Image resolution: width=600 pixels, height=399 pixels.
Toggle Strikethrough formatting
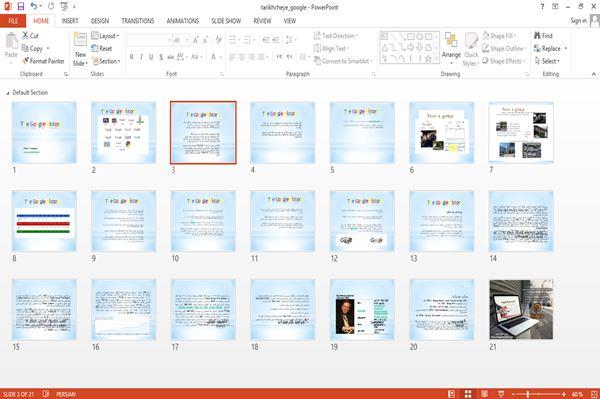click(171, 57)
